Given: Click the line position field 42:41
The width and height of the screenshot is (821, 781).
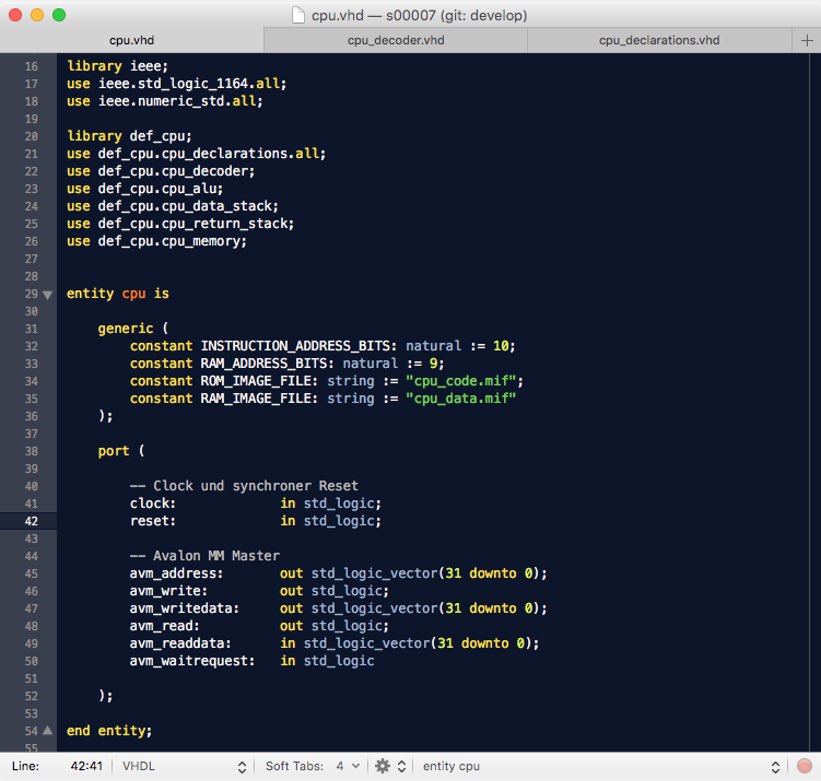Looking at the screenshot, I should 86,766.
